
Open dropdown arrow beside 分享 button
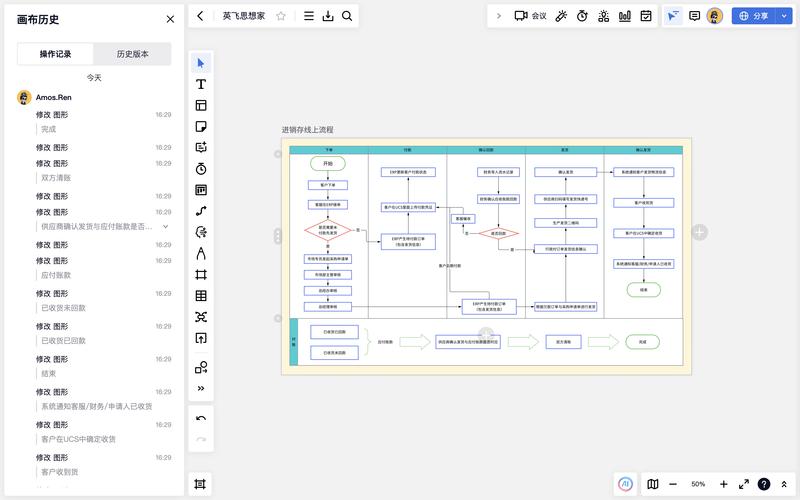click(x=780, y=16)
